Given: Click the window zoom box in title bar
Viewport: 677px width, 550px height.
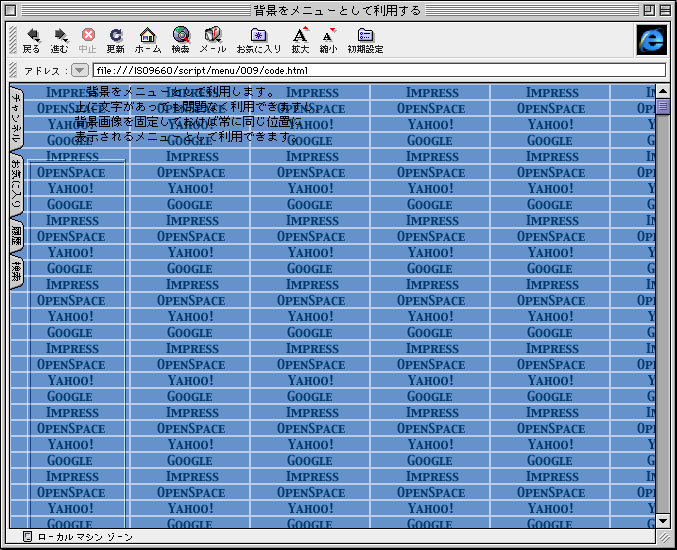Looking at the screenshot, I should click(649, 10).
